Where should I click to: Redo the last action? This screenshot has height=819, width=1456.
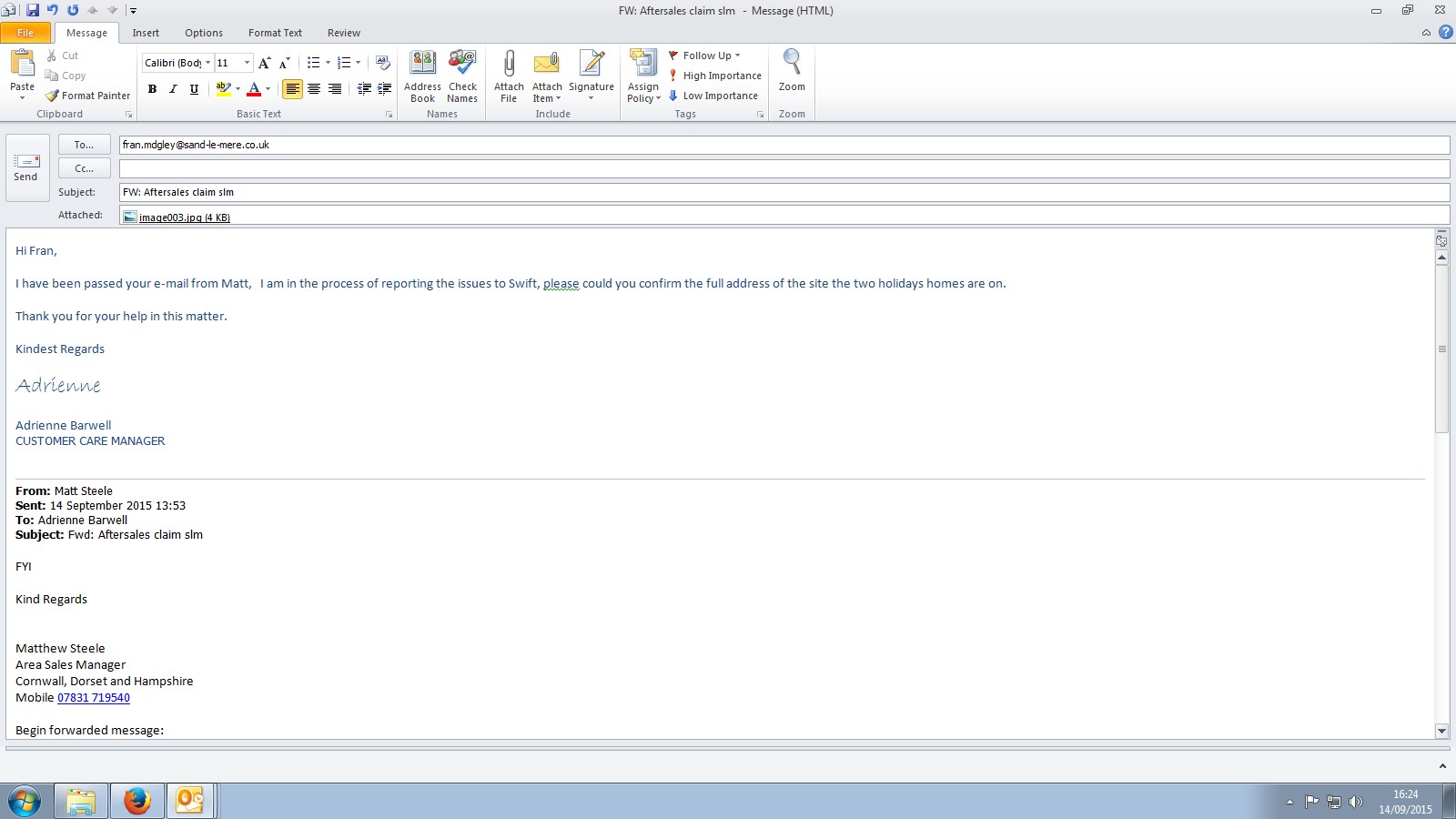[73, 10]
